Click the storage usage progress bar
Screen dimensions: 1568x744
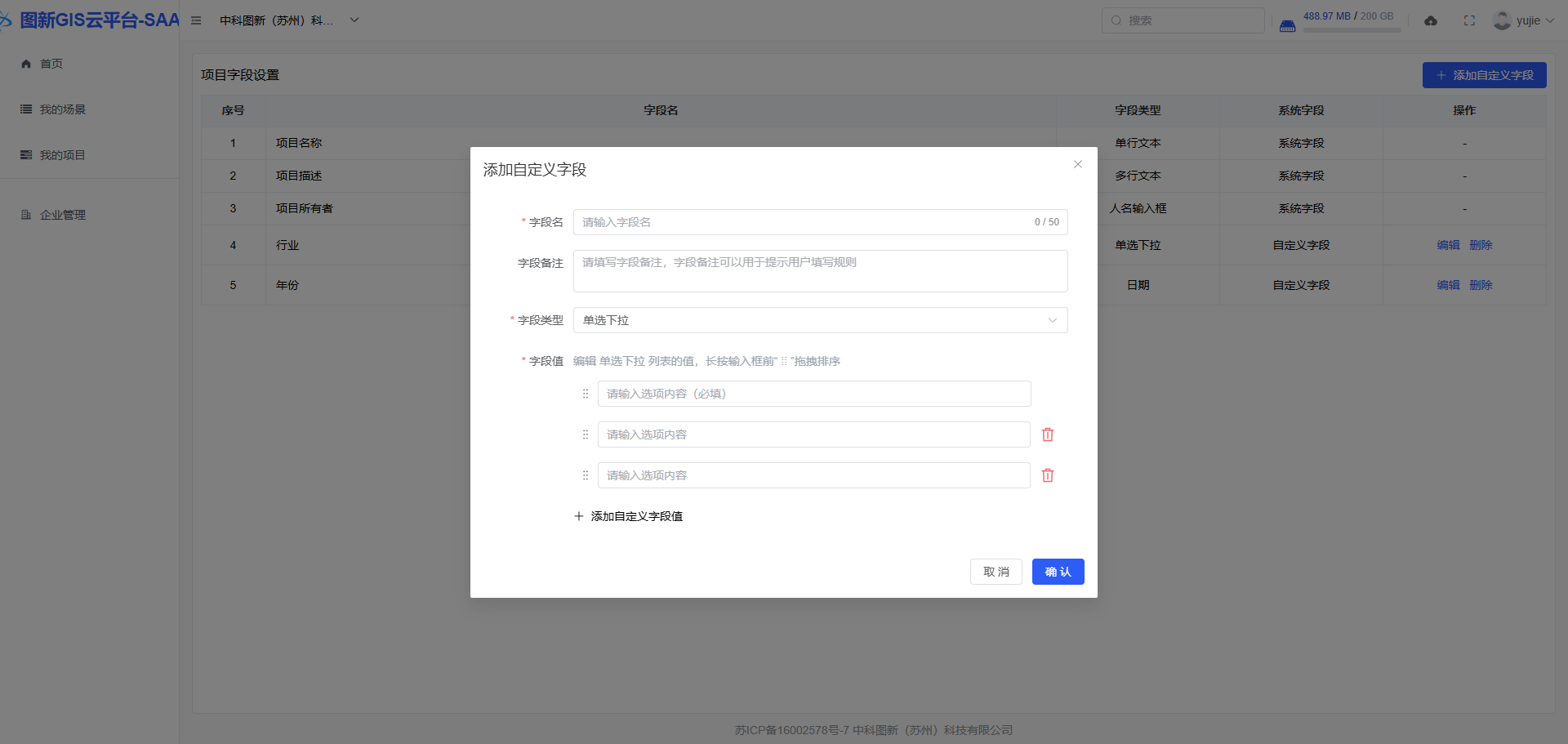tap(1352, 30)
